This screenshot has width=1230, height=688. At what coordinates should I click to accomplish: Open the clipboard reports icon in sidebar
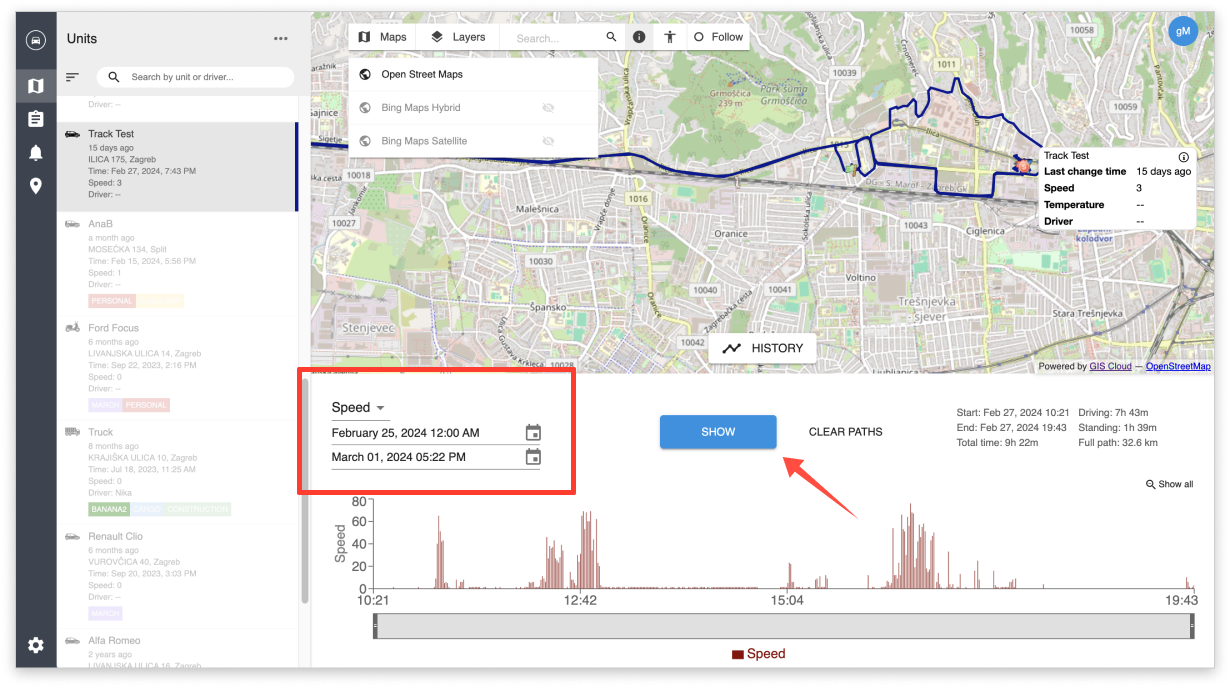[36, 119]
